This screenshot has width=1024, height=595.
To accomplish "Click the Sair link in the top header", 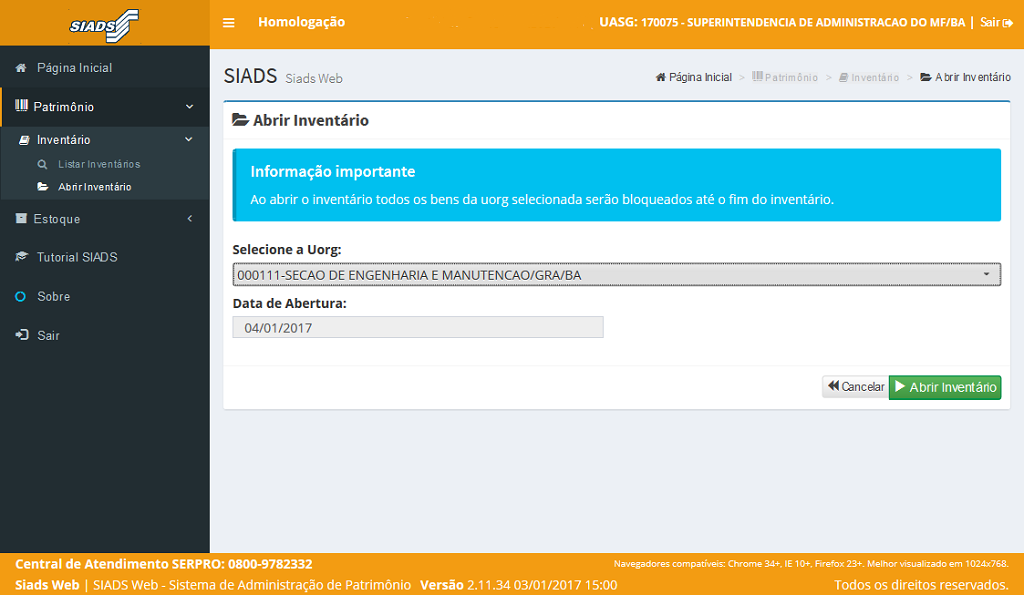I will [990, 23].
